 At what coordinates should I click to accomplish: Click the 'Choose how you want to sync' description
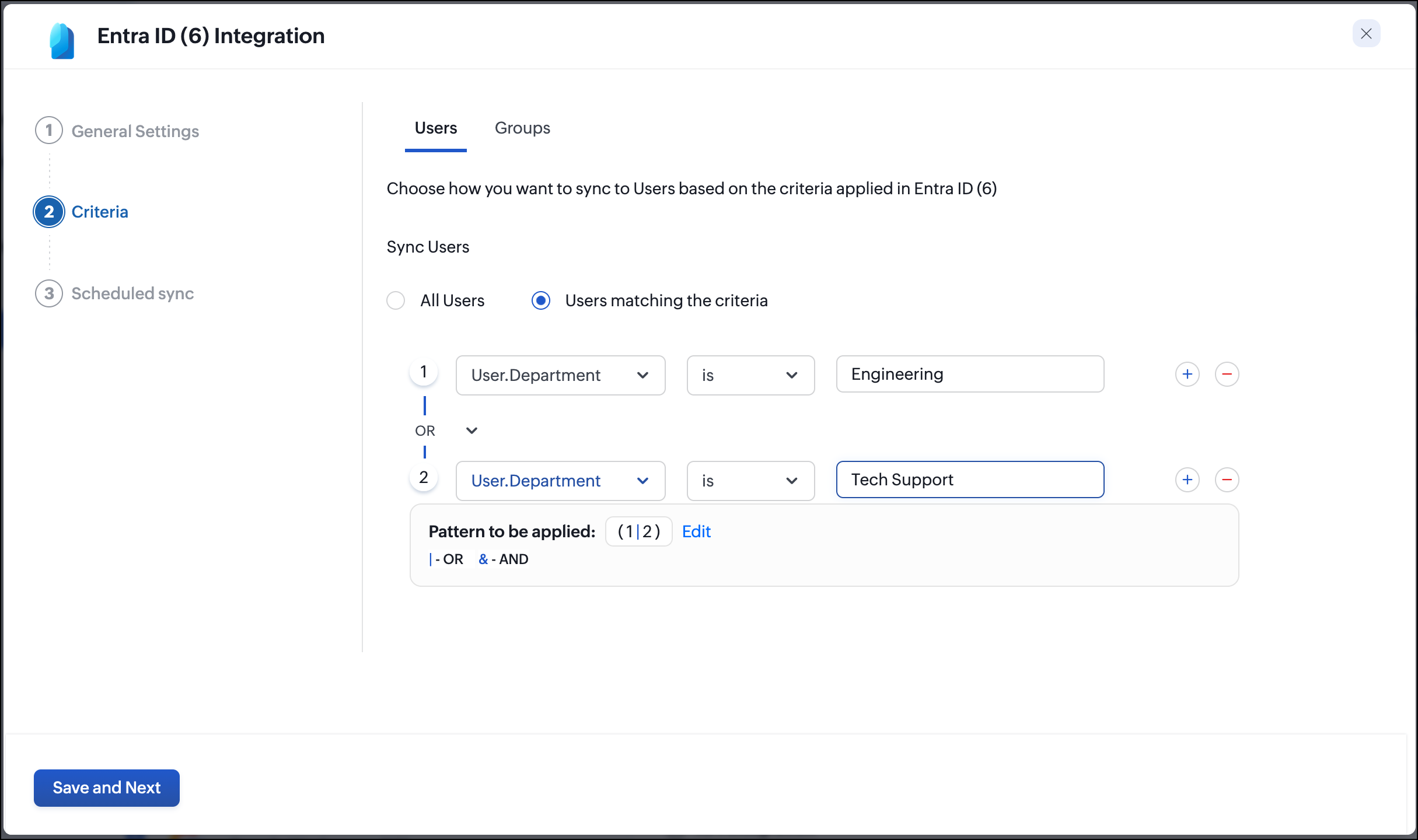click(x=691, y=188)
